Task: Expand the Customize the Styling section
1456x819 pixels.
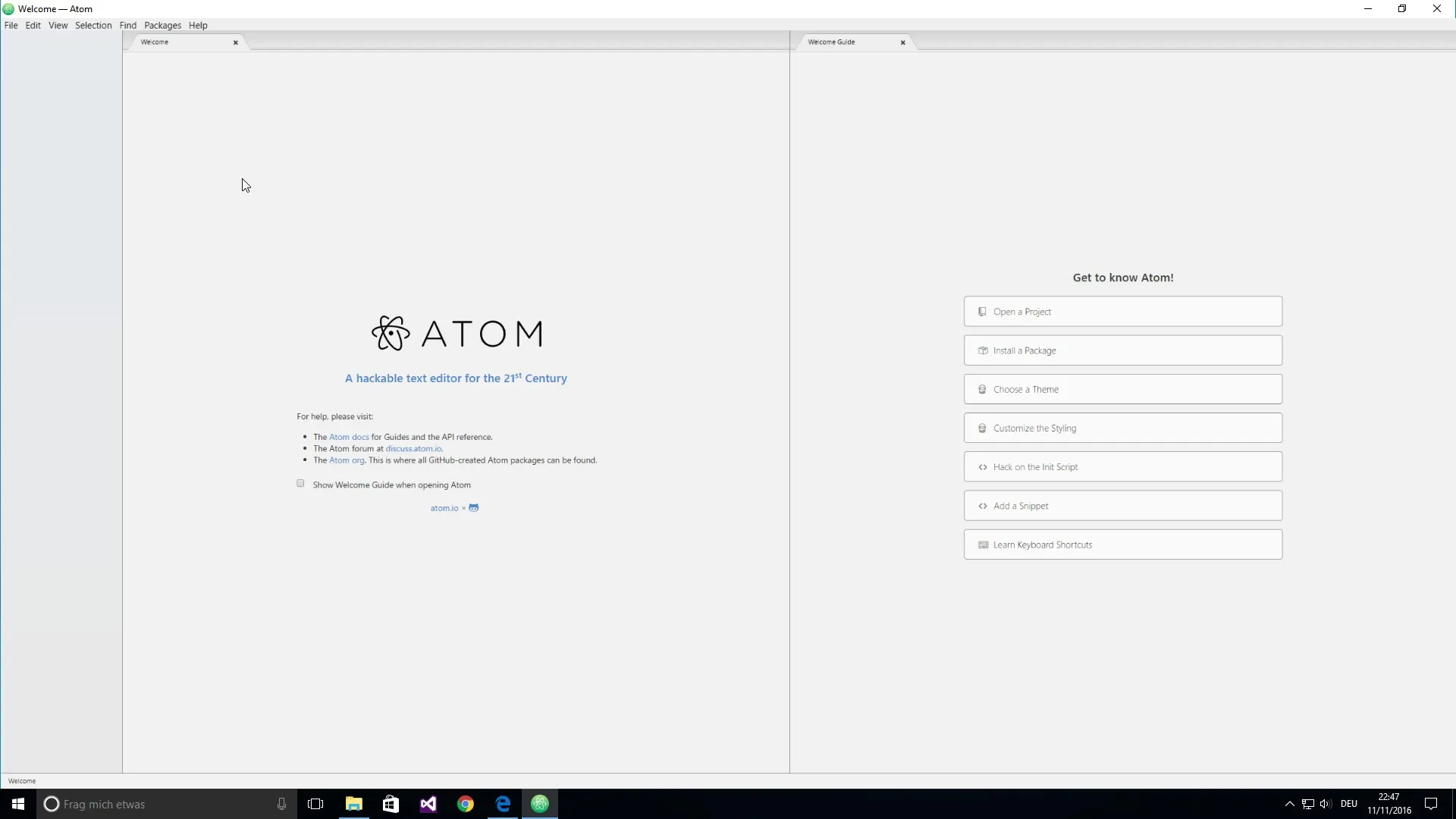Action: (1122, 428)
